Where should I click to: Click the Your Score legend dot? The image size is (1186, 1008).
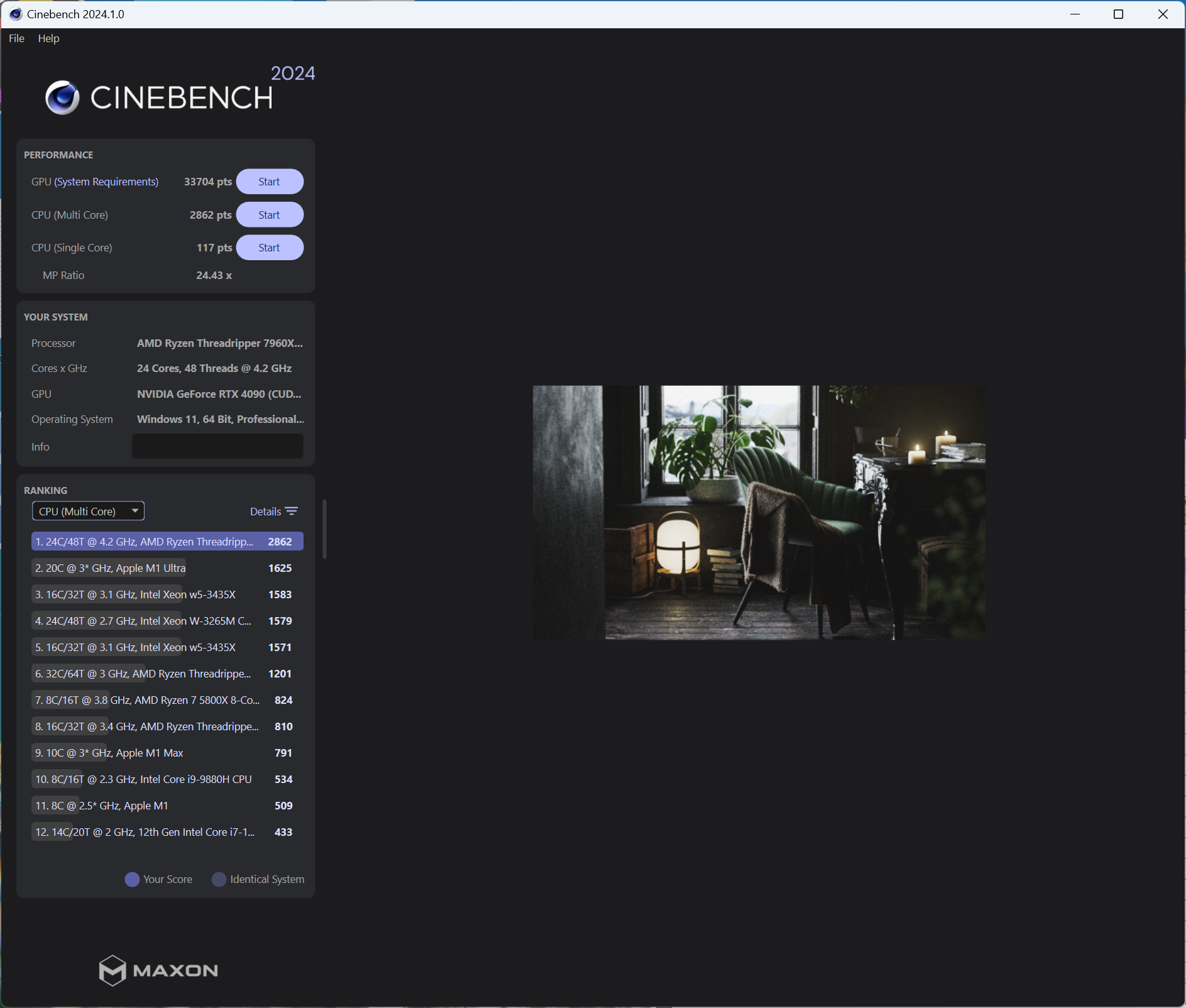coord(132,879)
